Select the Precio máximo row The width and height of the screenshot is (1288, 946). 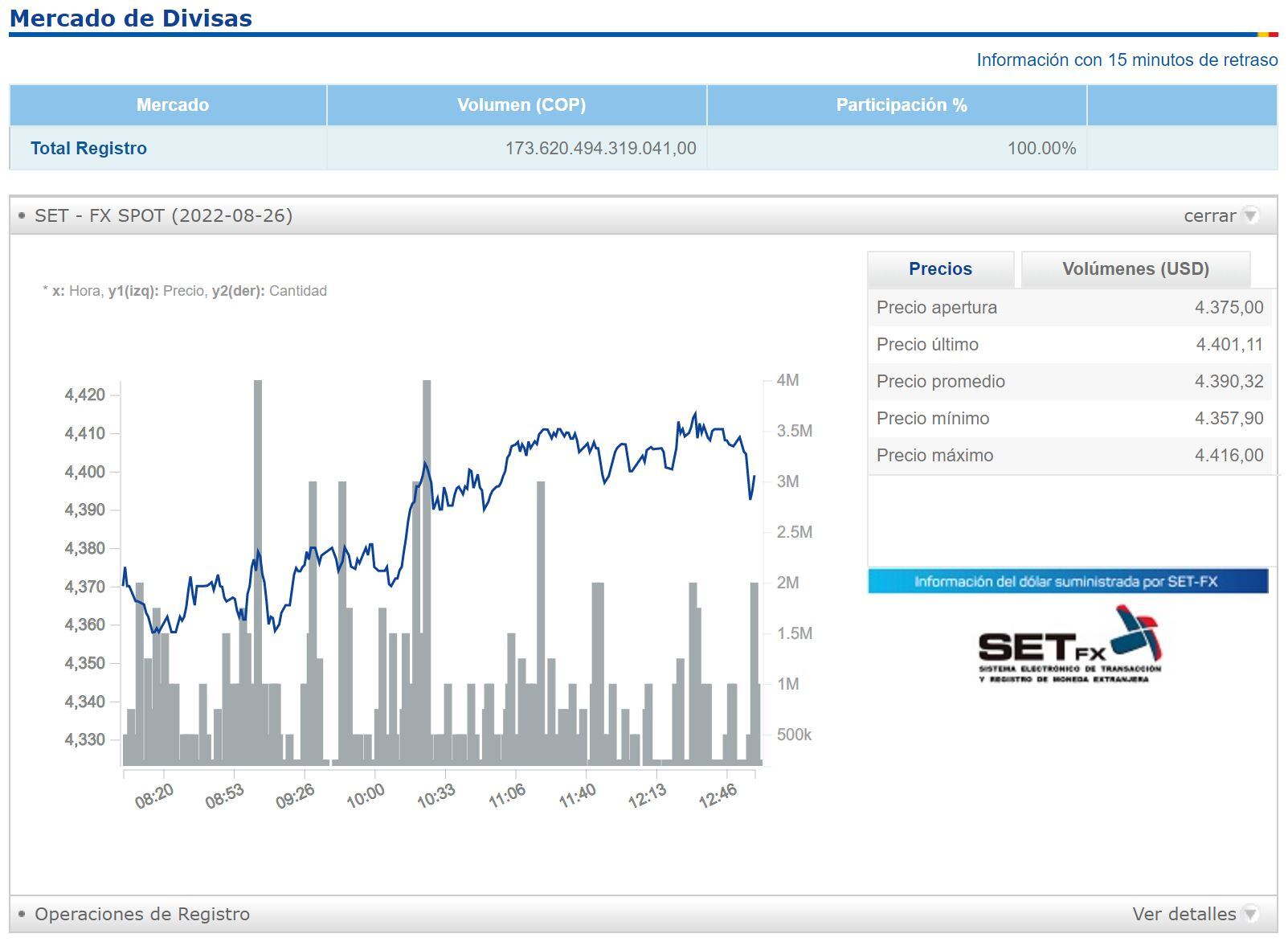point(1069,456)
